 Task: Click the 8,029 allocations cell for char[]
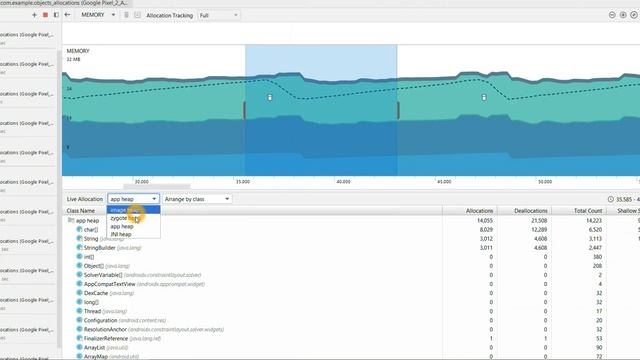pyautogui.click(x=486, y=229)
